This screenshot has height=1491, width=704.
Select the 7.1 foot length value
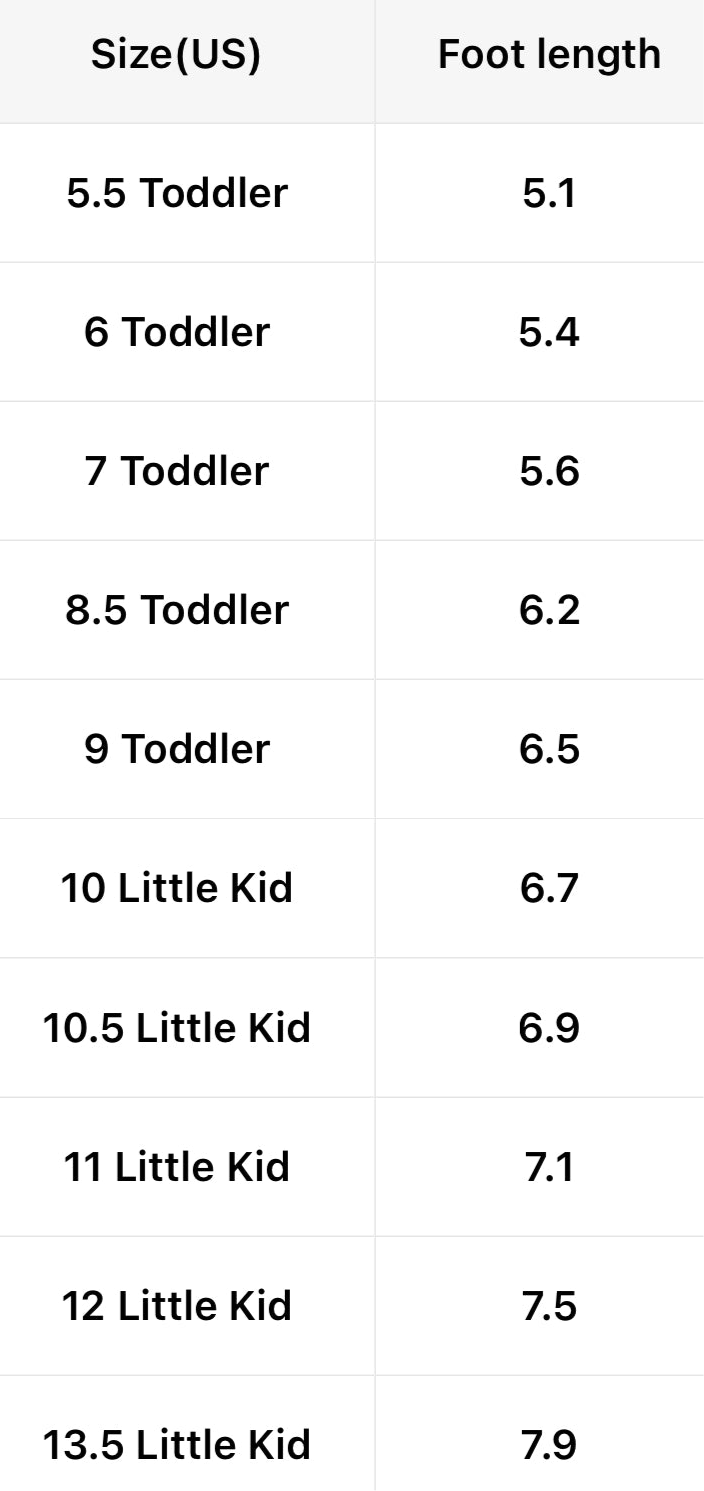coord(549,1167)
